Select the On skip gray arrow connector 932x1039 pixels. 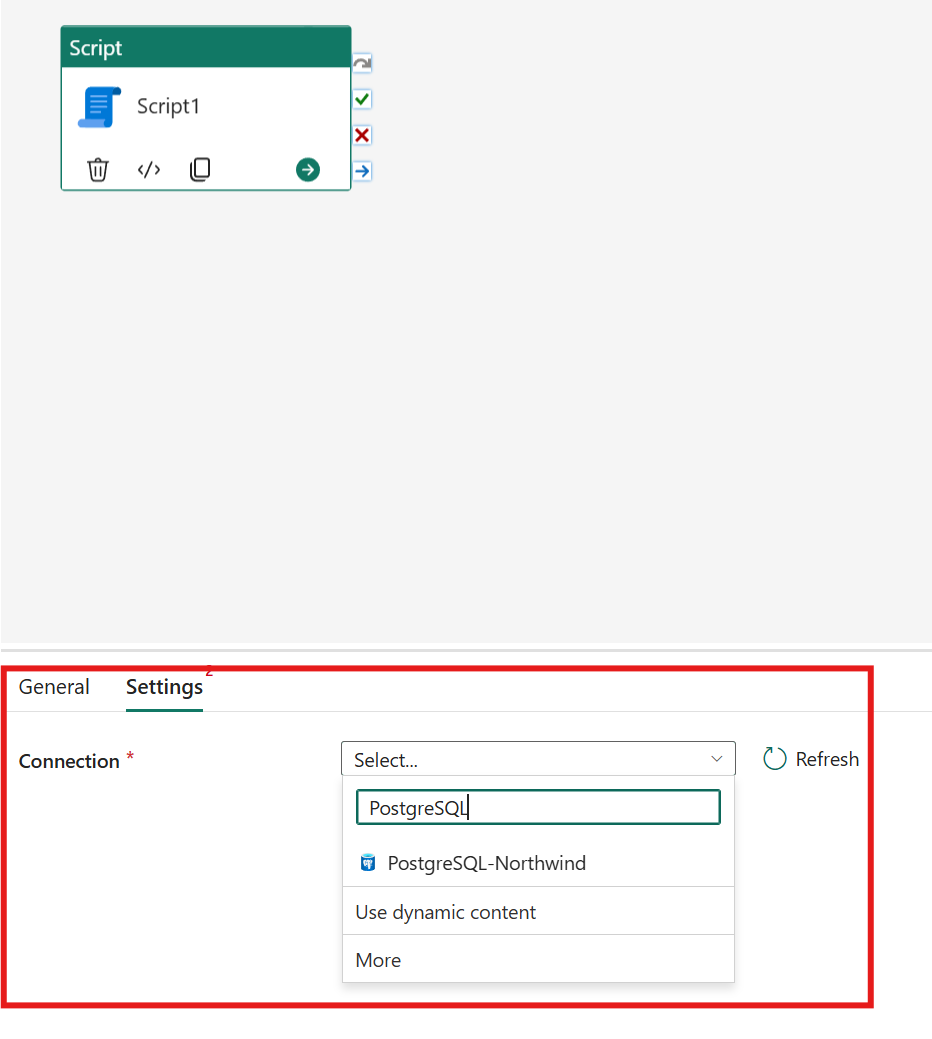[362, 64]
